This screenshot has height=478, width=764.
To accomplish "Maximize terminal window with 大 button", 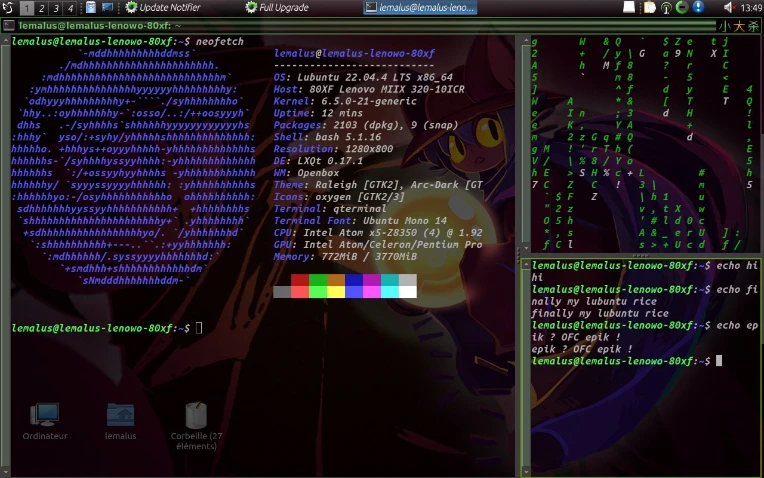I will click(739, 26).
